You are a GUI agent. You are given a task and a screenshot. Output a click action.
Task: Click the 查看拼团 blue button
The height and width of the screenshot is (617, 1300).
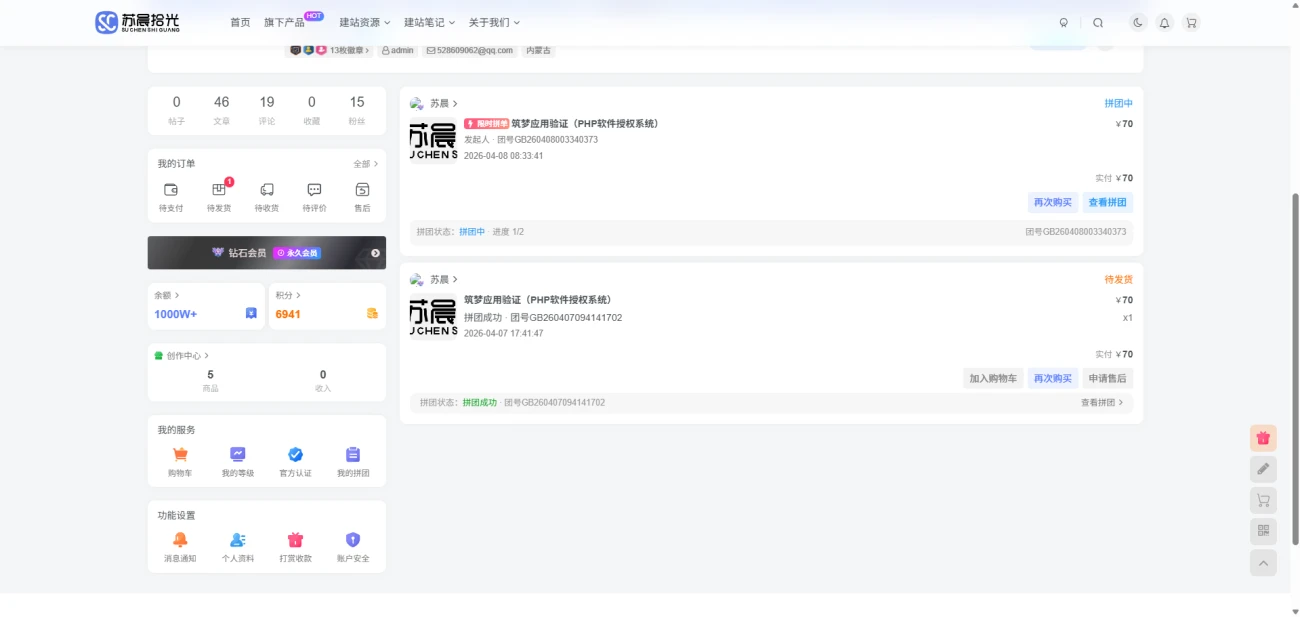click(1108, 202)
